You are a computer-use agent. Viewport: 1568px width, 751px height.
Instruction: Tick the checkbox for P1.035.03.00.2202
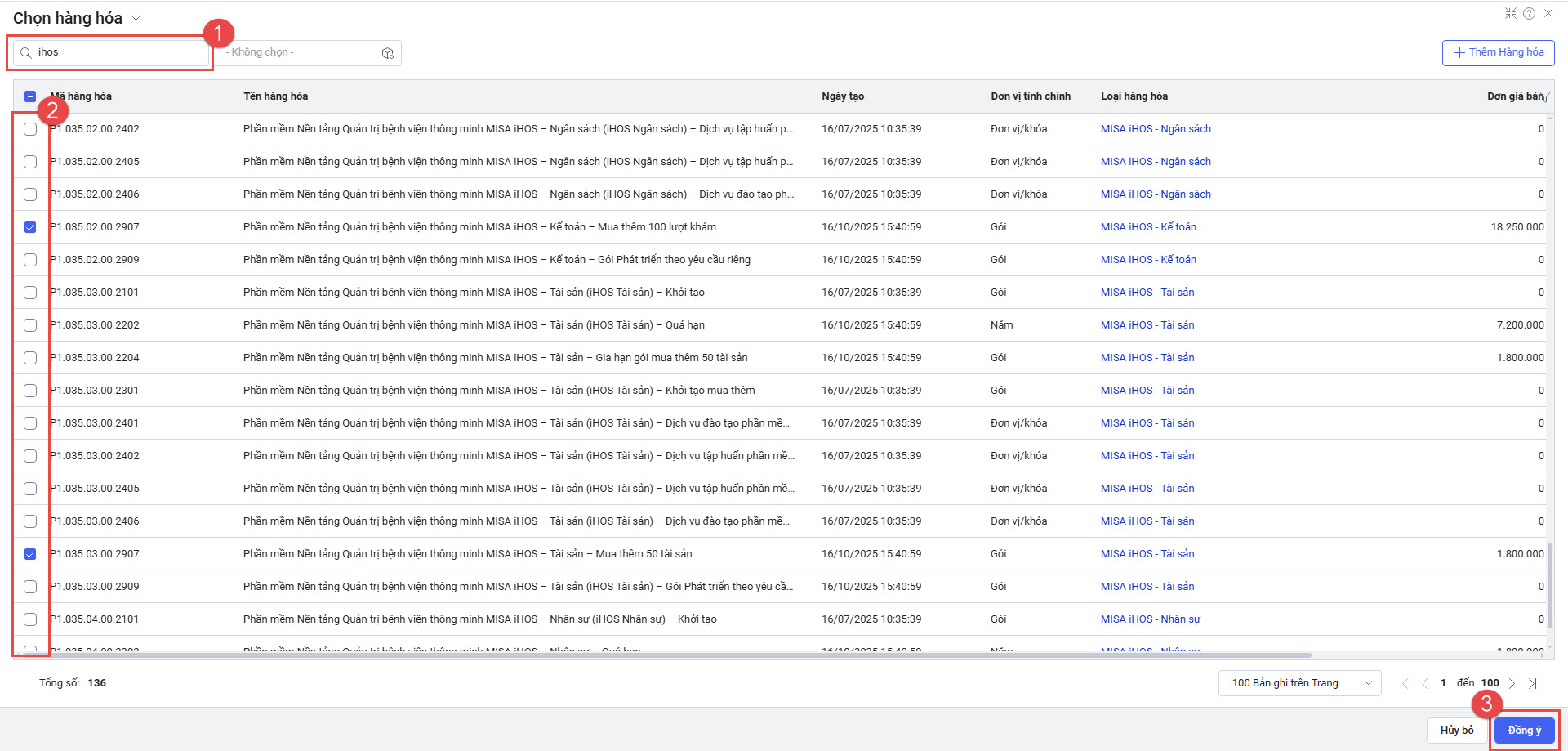tap(30, 325)
